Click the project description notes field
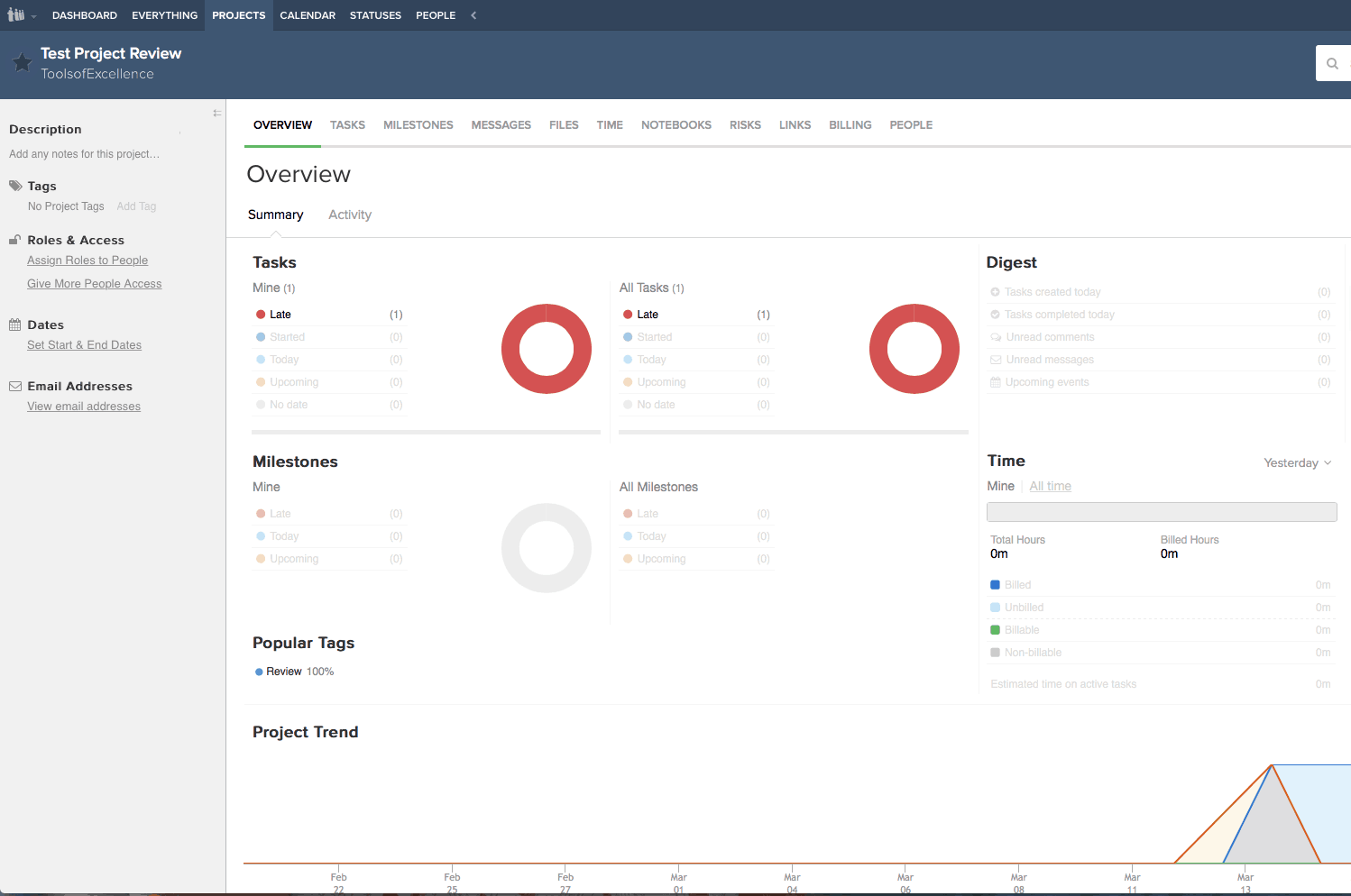This screenshot has height=896, width=1351. pos(84,153)
